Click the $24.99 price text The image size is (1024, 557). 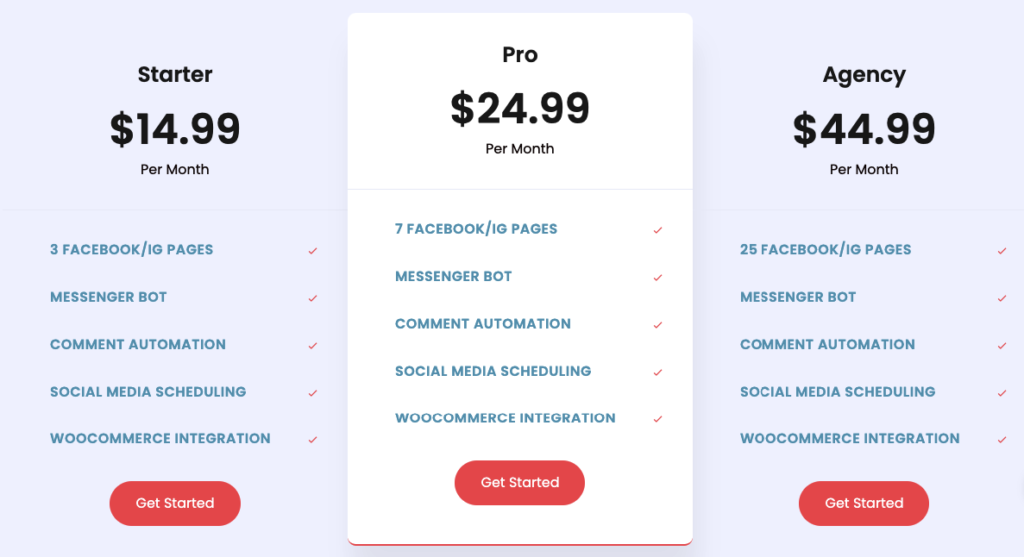[x=520, y=108]
